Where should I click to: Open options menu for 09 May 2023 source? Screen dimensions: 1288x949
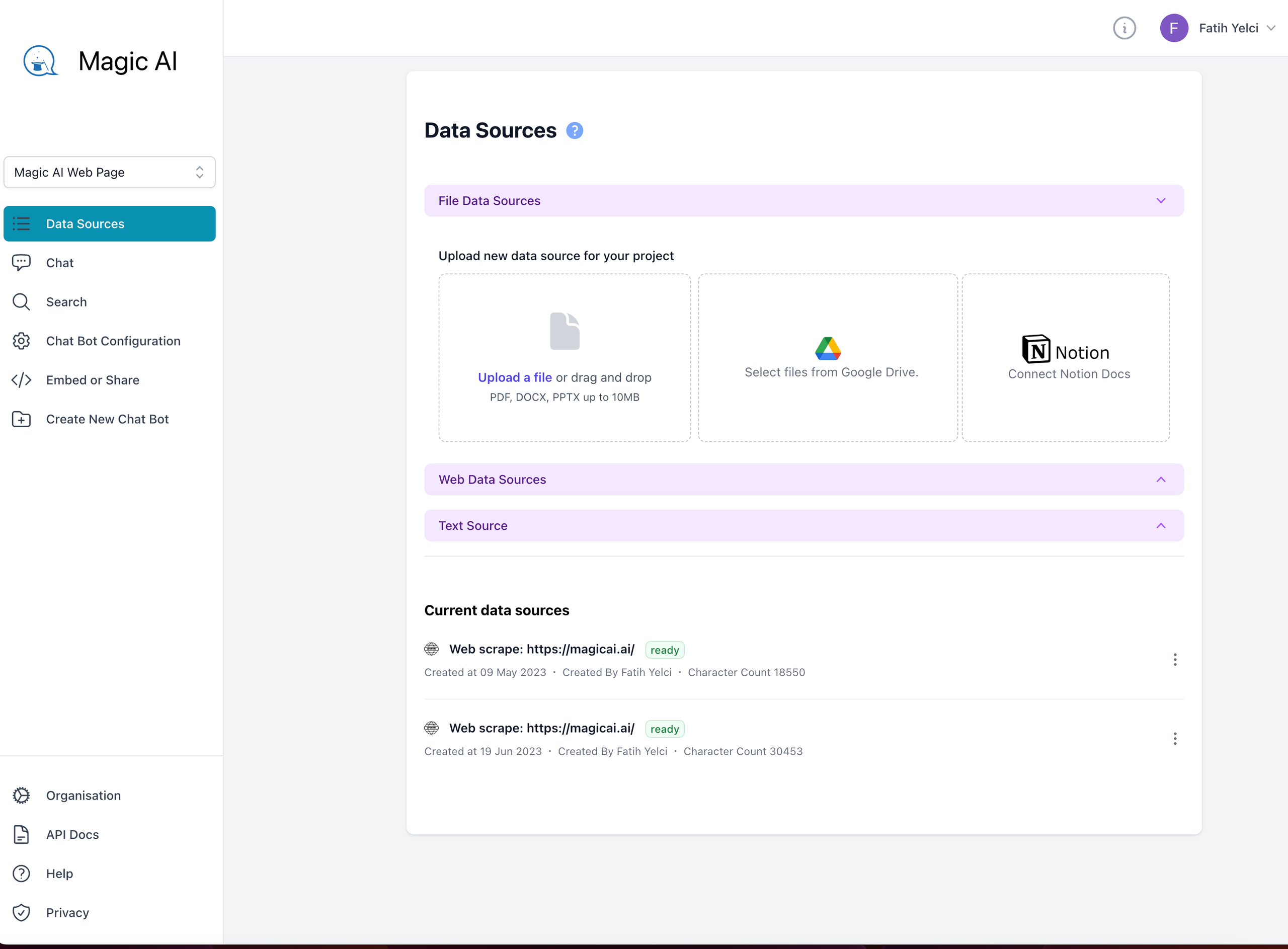coord(1175,660)
